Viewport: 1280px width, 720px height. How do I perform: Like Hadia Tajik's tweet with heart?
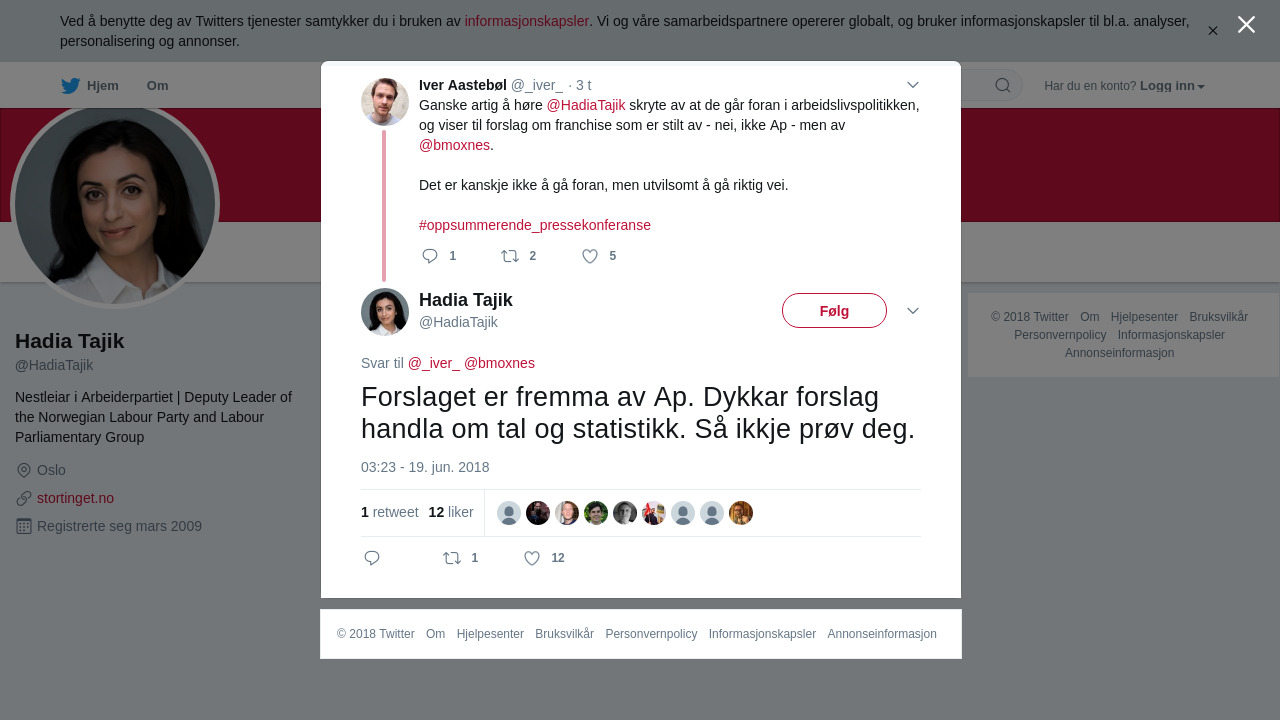coord(532,558)
